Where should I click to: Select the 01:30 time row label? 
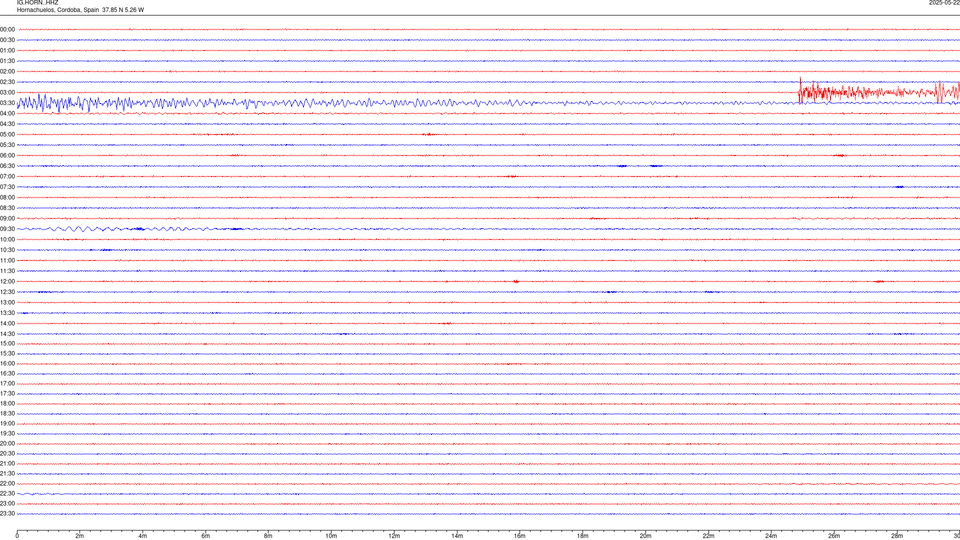click(x=7, y=61)
